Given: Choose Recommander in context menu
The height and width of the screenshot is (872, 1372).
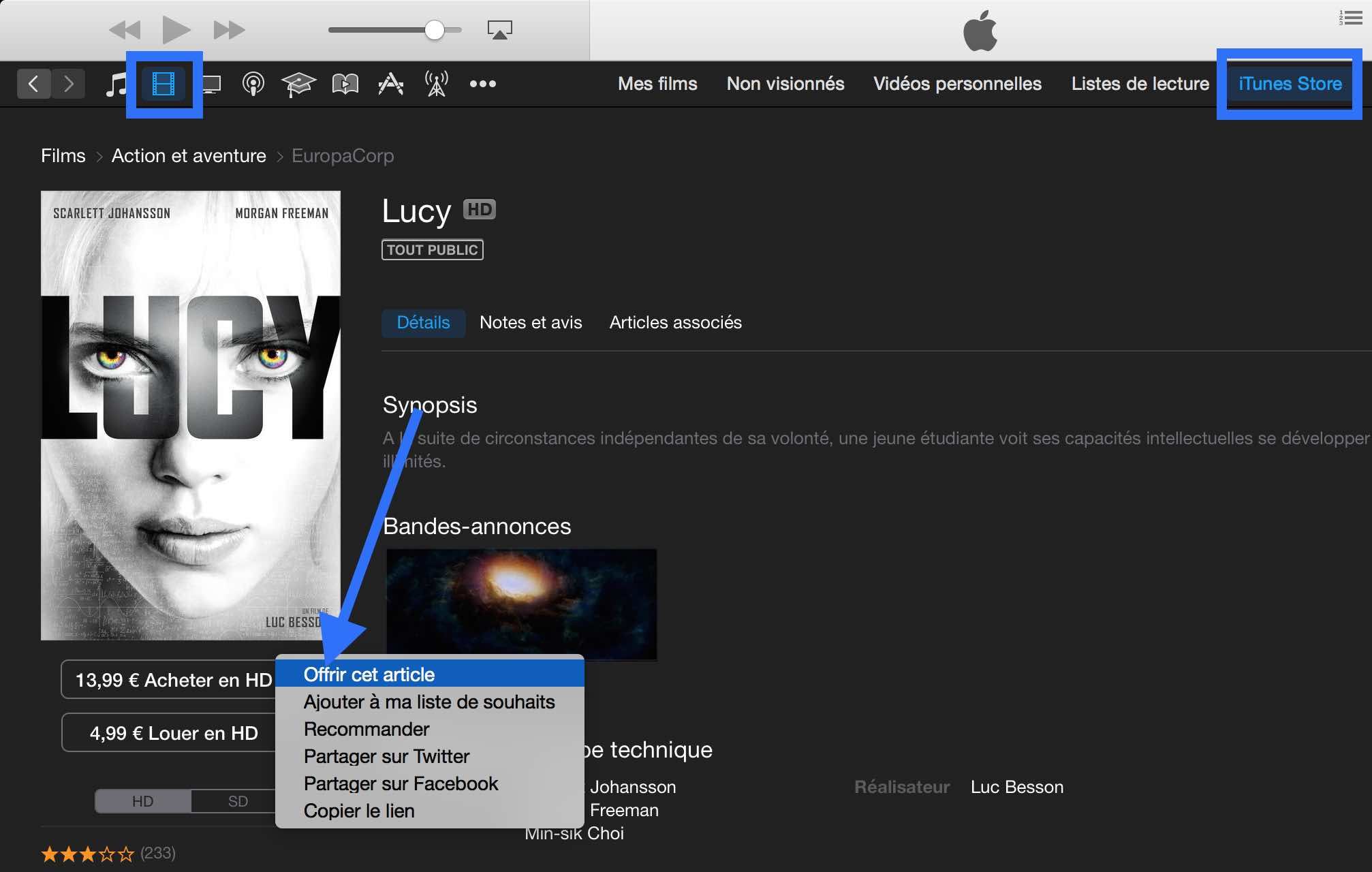Looking at the screenshot, I should coord(430,729).
